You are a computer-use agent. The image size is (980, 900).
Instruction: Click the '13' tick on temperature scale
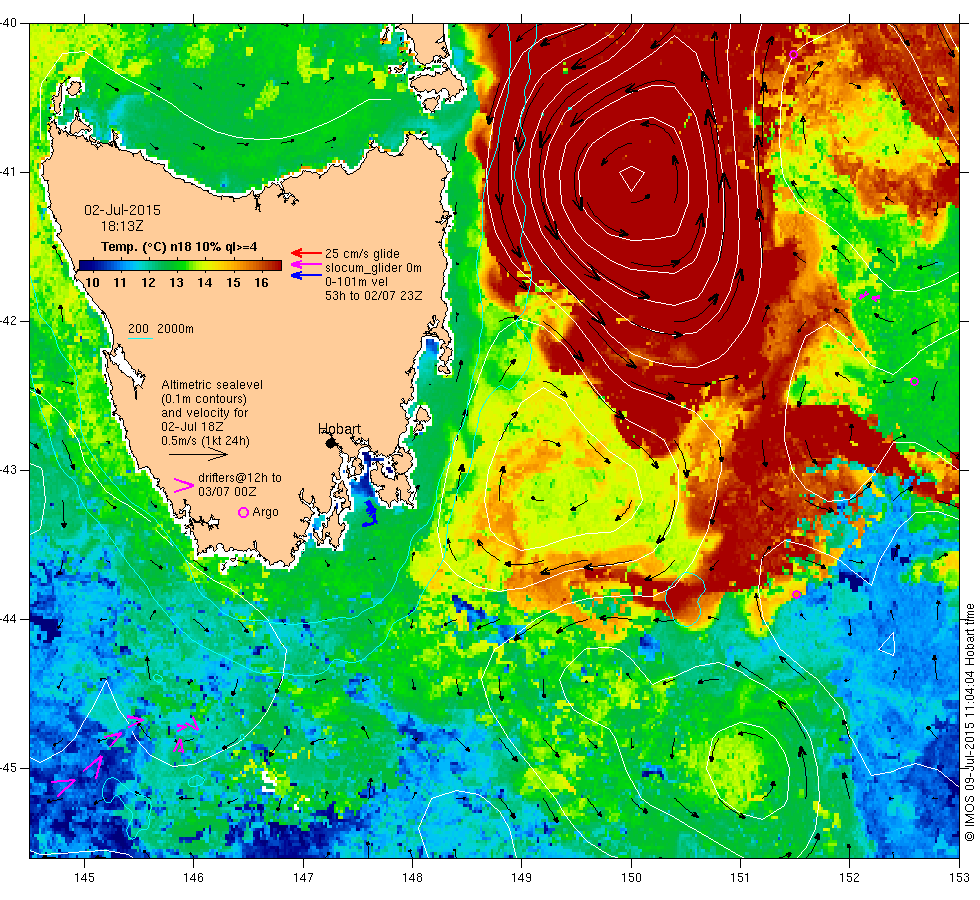[176, 282]
